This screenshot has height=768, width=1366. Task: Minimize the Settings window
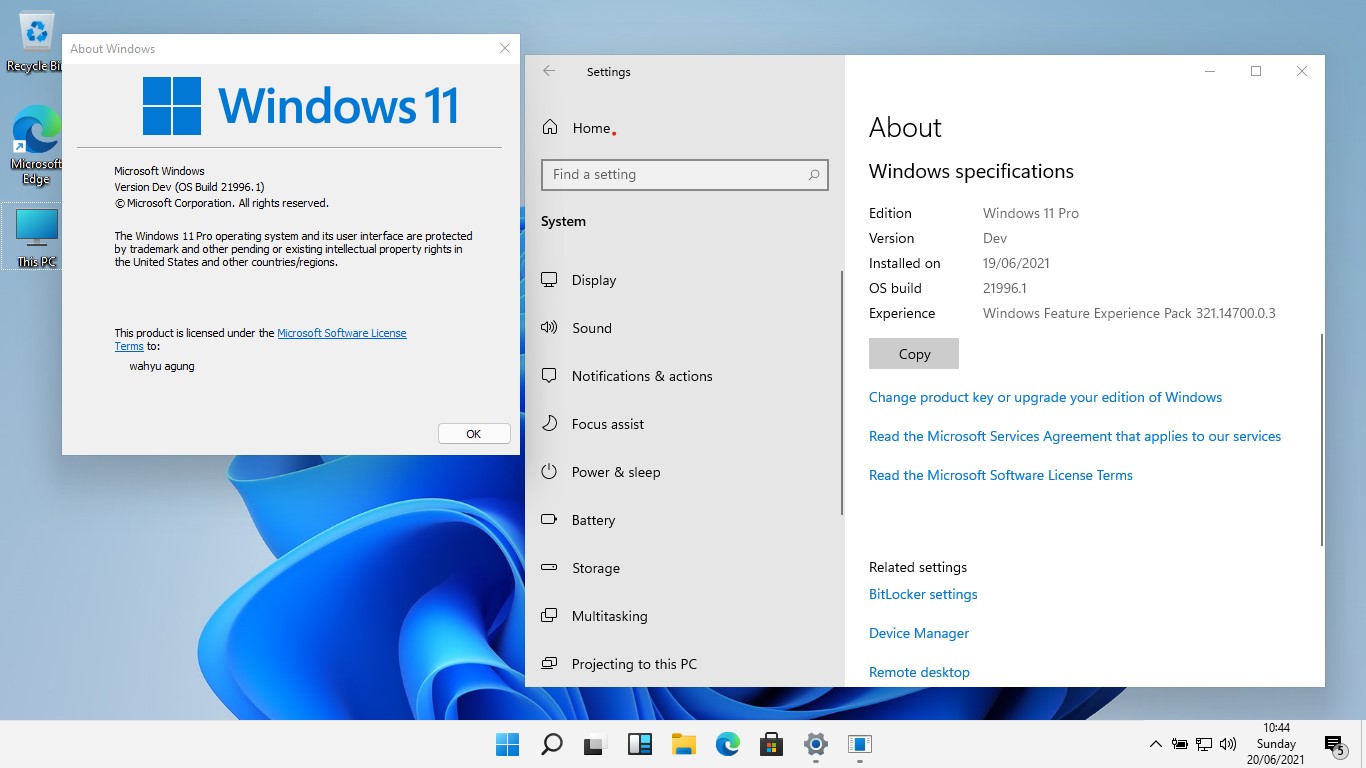pos(1210,71)
